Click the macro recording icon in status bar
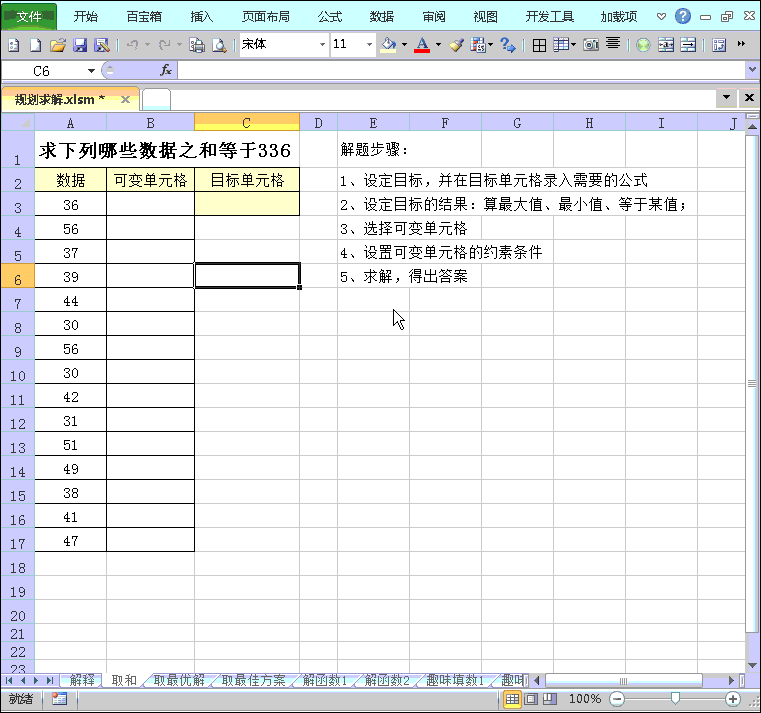 click(59, 698)
